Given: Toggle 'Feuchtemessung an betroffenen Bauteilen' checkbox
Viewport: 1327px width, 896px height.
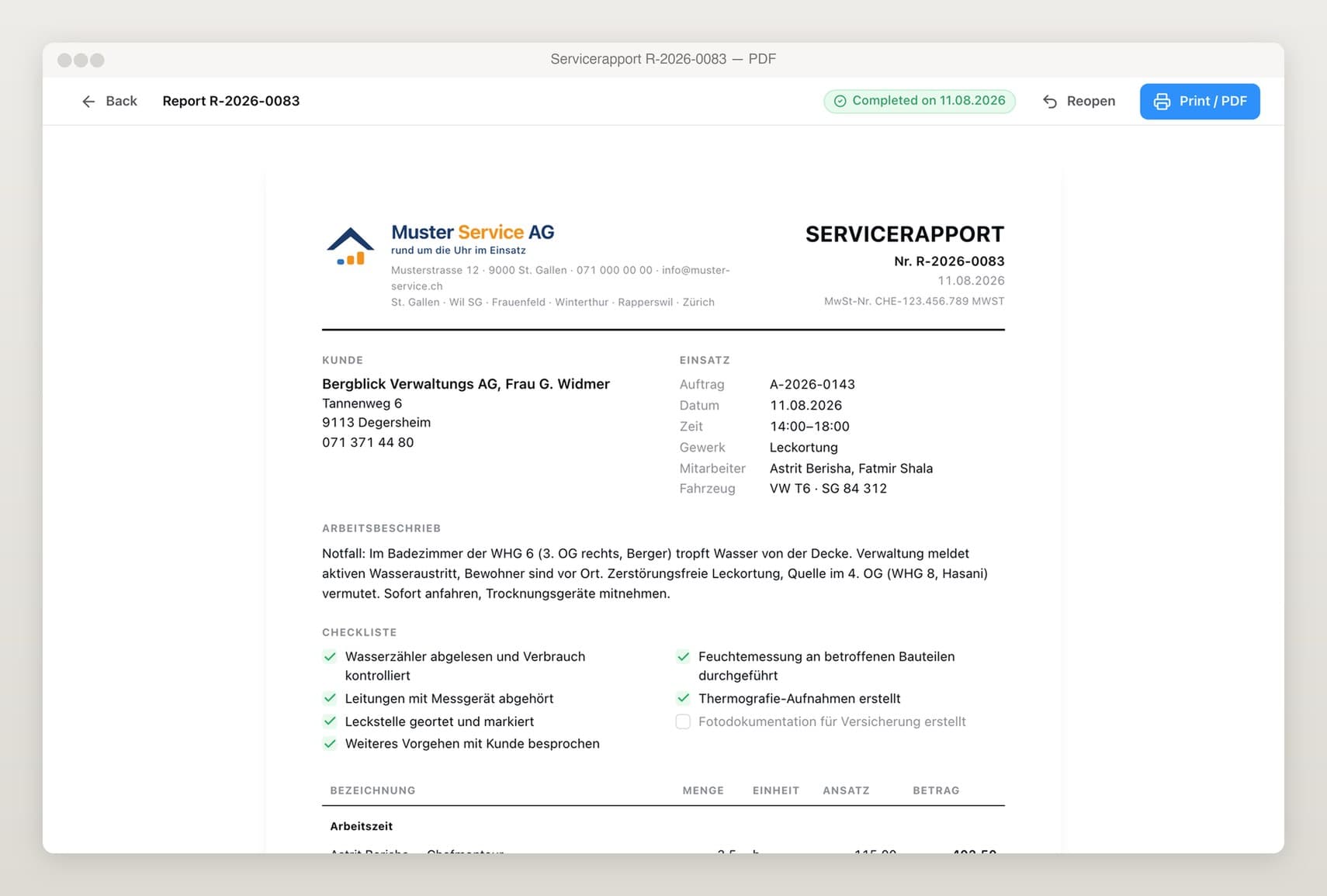Looking at the screenshot, I should (x=683, y=657).
